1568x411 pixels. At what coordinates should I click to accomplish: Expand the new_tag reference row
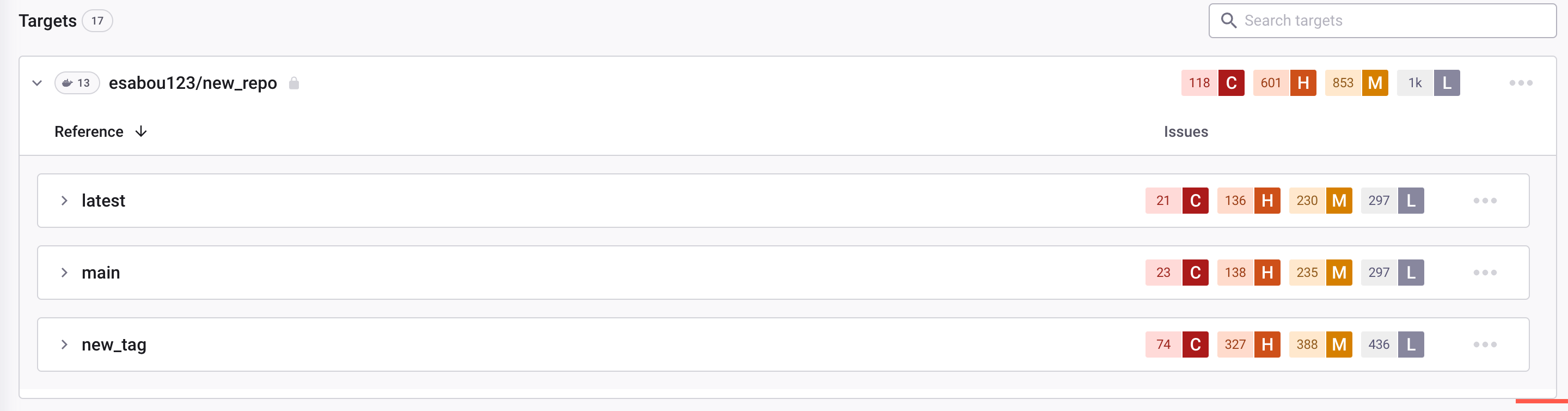[x=65, y=344]
